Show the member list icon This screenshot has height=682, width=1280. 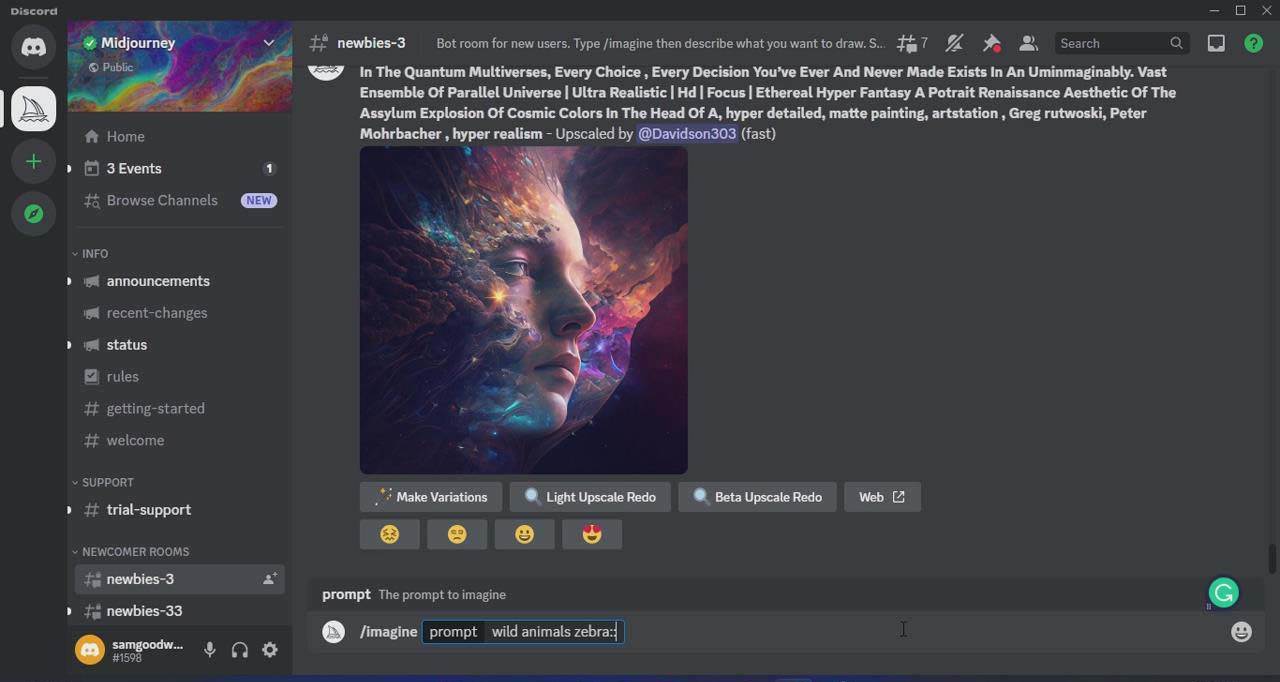[x=1028, y=43]
